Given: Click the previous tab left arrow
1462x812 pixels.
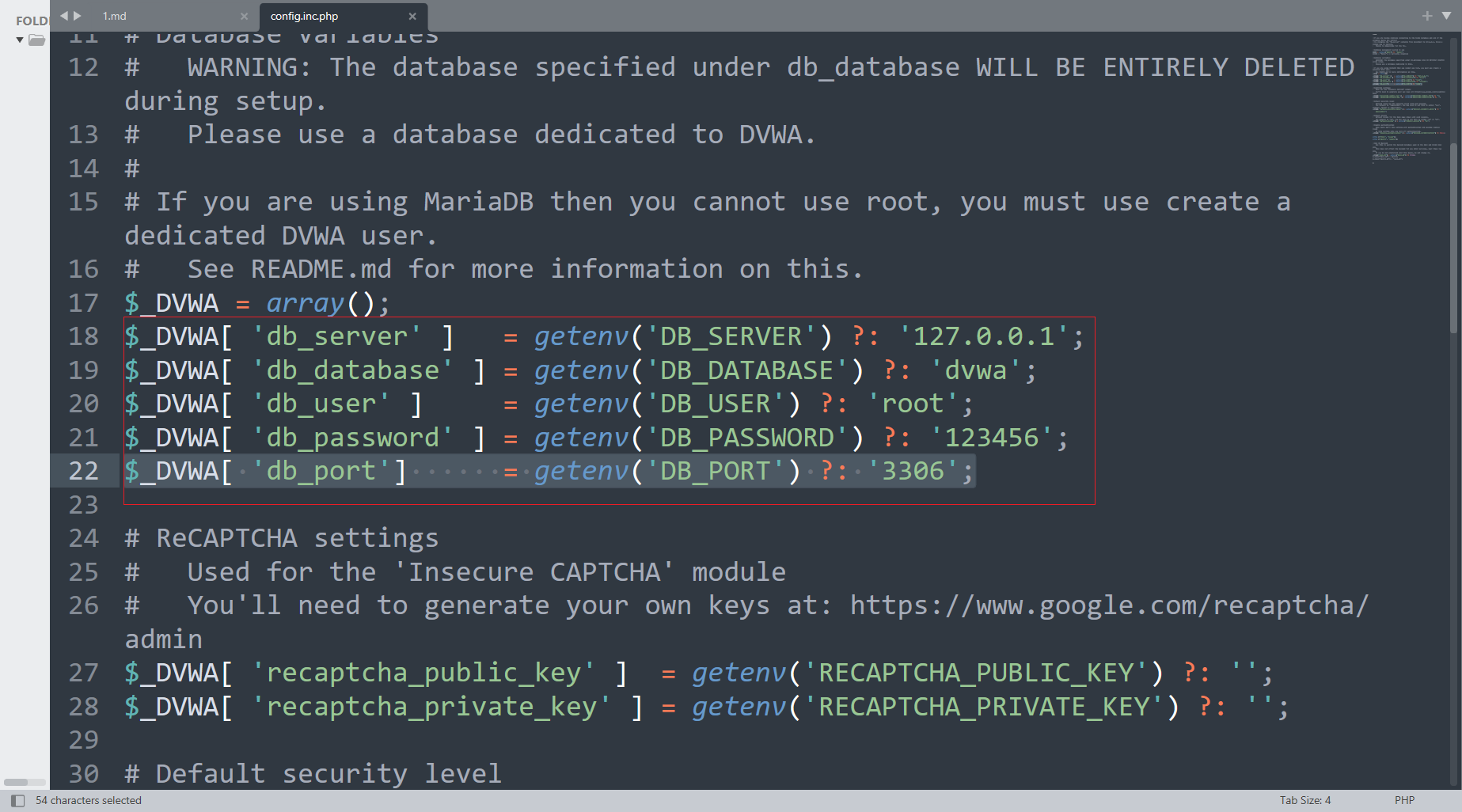Looking at the screenshot, I should tap(63, 16).
